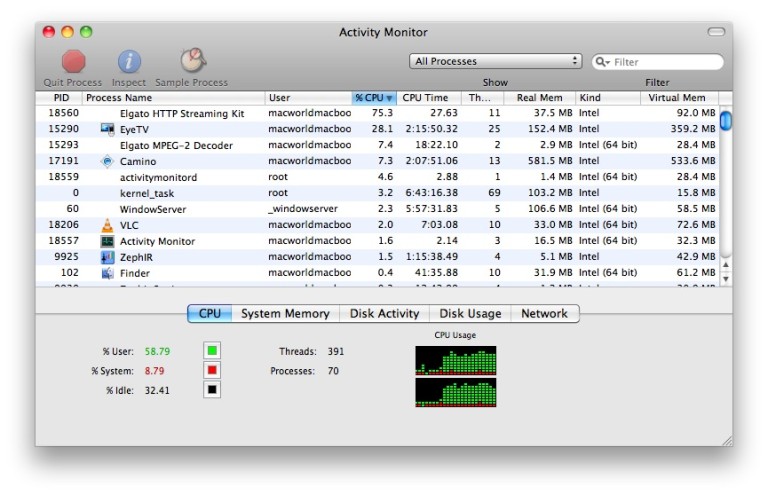Image resolution: width=768 pixels, height=495 pixels.
Task: Sort by PID column header
Action: coord(60,97)
